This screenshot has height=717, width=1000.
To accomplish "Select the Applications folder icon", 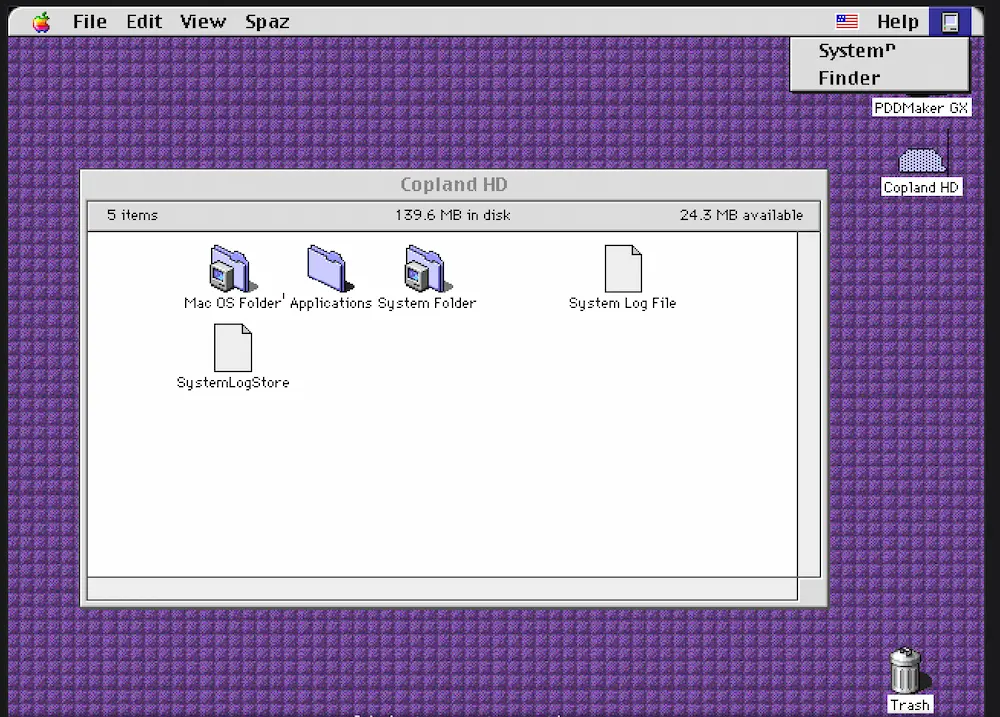I will pyautogui.click(x=330, y=269).
